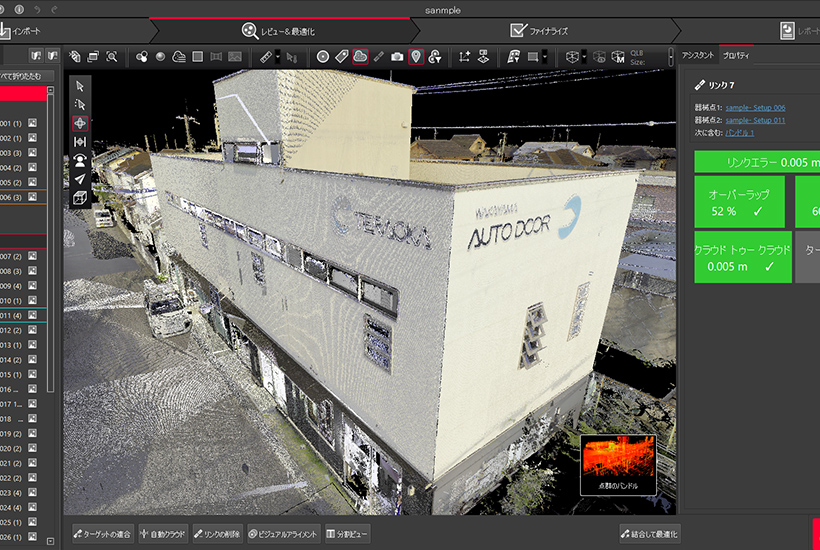This screenshot has height=550, width=820.
Task: Open the 点群のバンドル thumbnail
Action: point(618,465)
